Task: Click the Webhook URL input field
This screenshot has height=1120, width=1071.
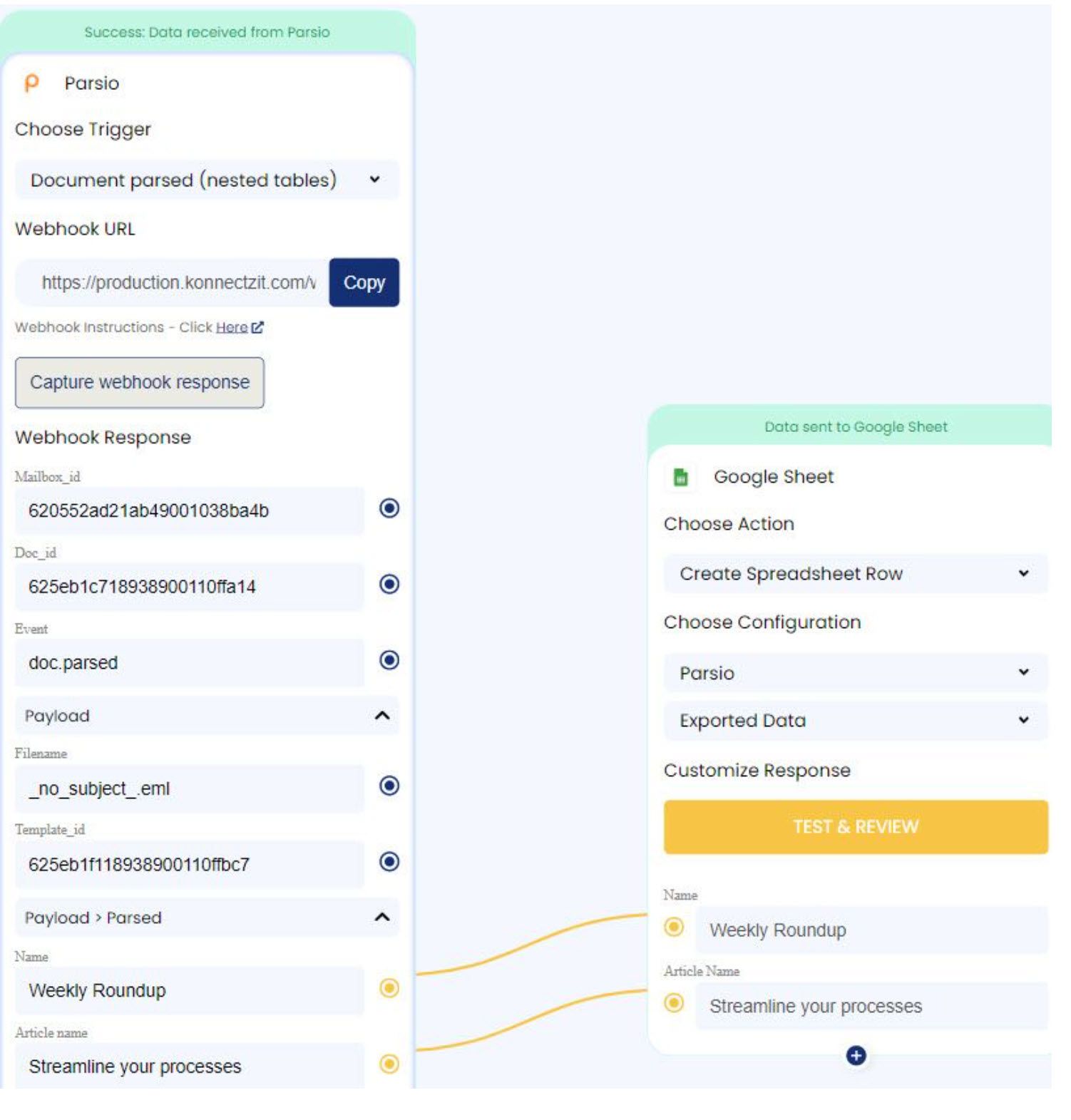Action: click(178, 282)
